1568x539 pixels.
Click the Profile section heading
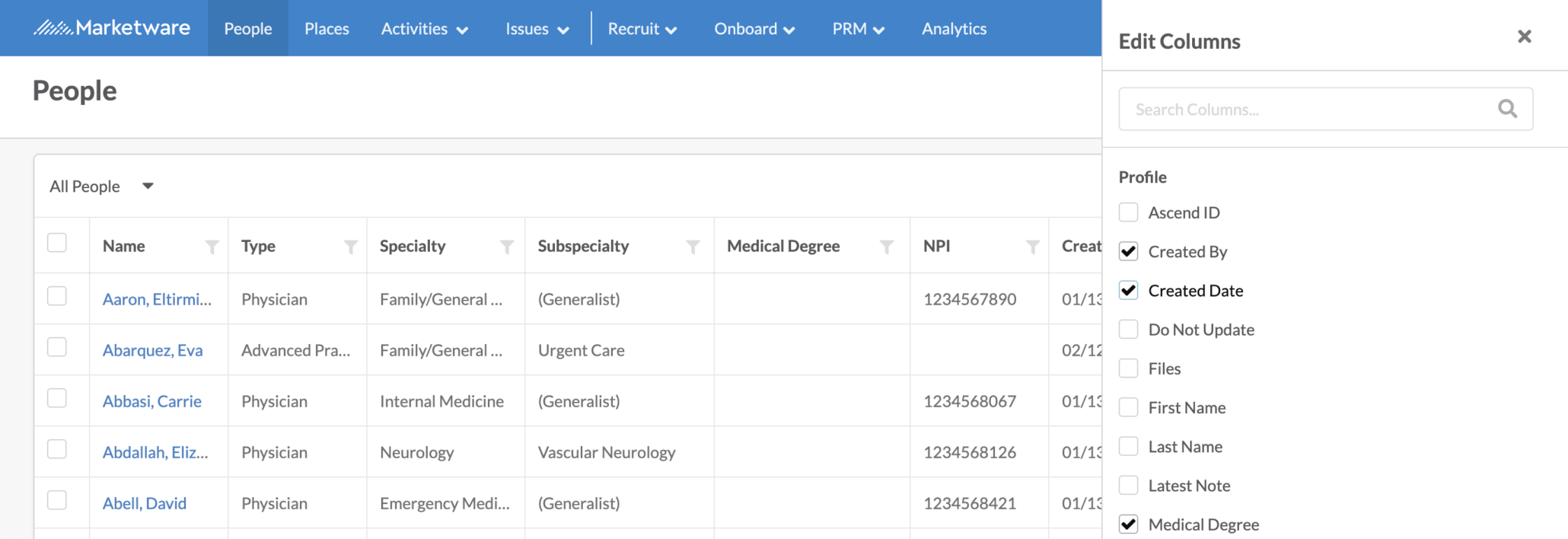[x=1143, y=177]
